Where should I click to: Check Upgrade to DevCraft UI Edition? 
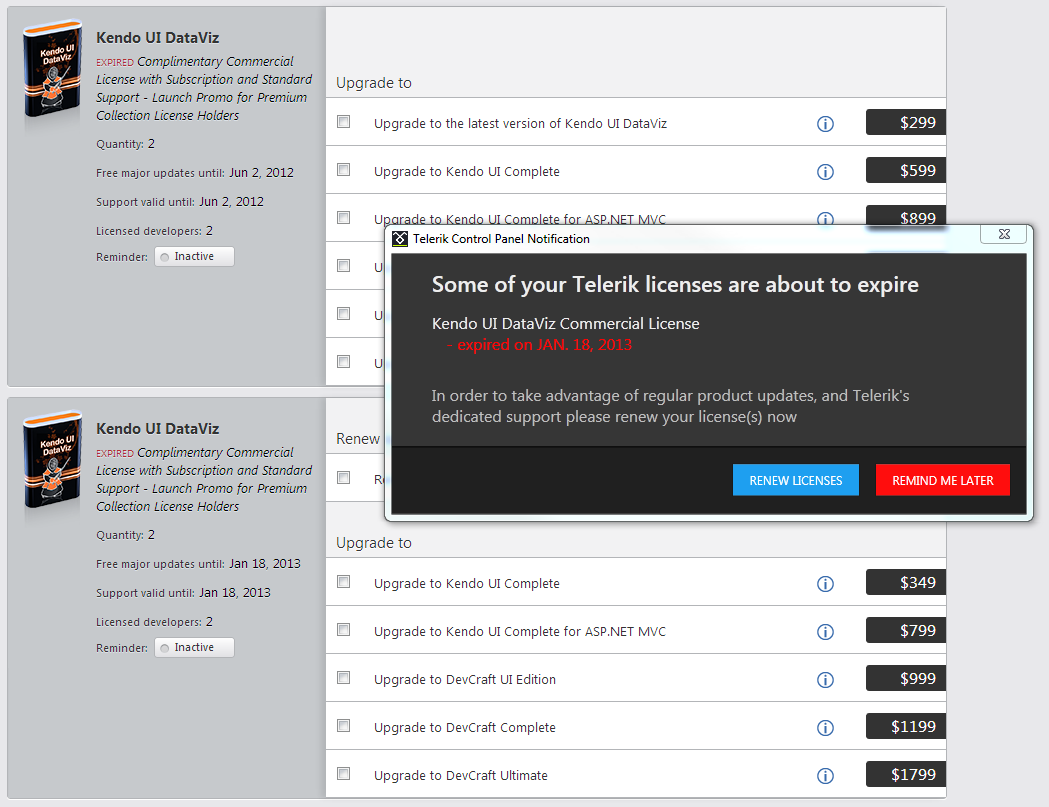[344, 678]
